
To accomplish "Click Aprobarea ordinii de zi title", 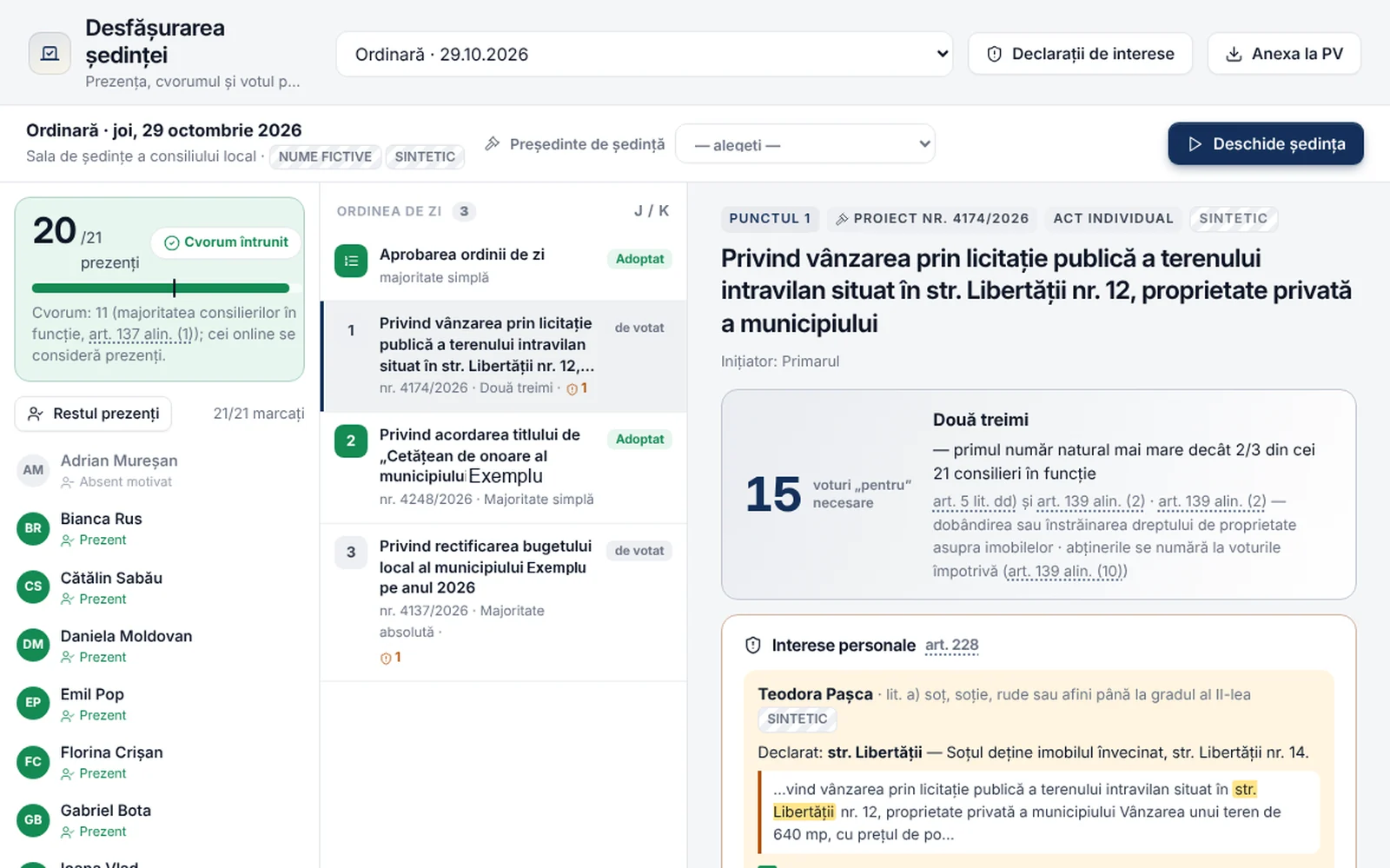I will click(x=462, y=255).
